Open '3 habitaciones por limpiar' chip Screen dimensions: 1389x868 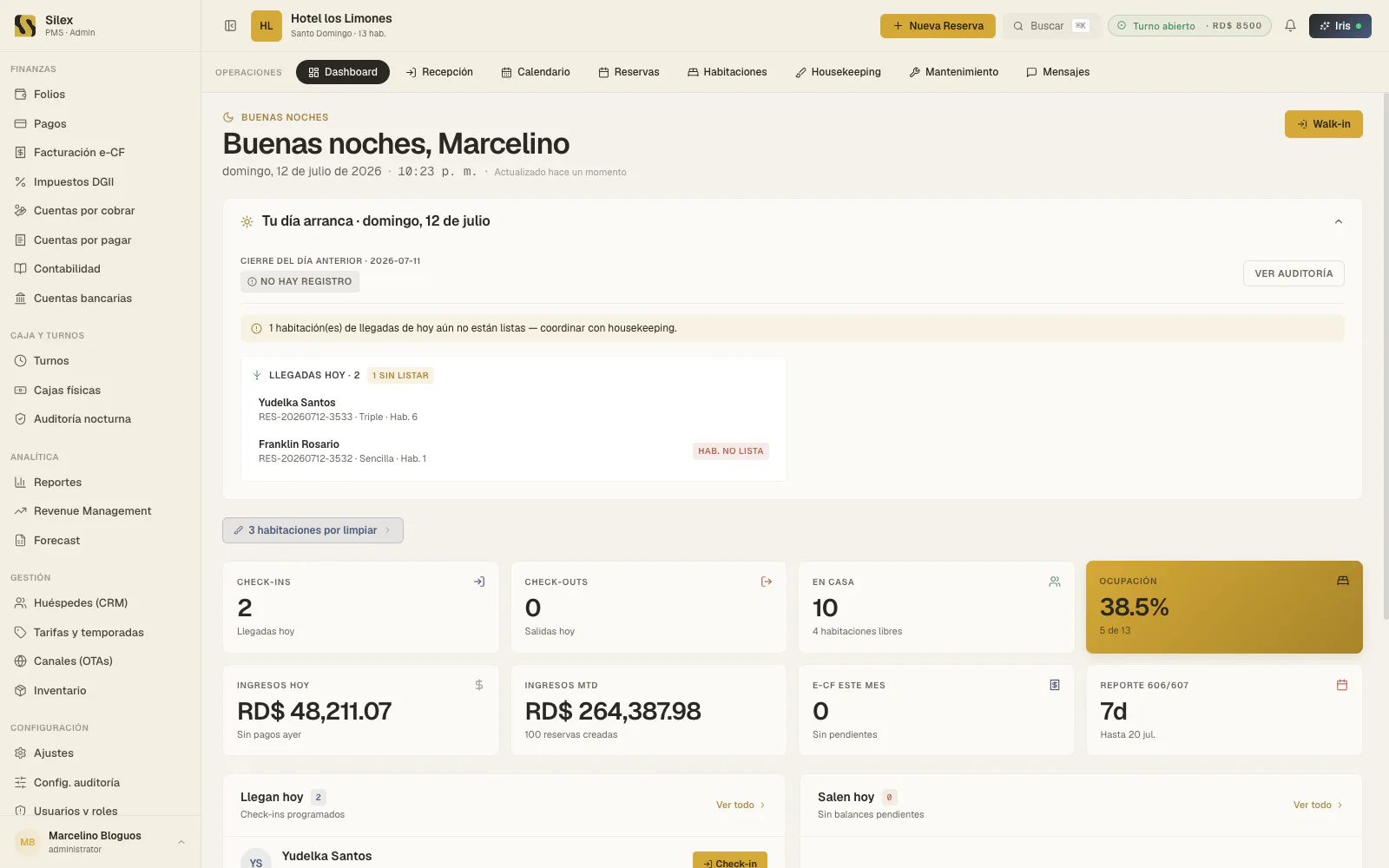[x=313, y=530]
